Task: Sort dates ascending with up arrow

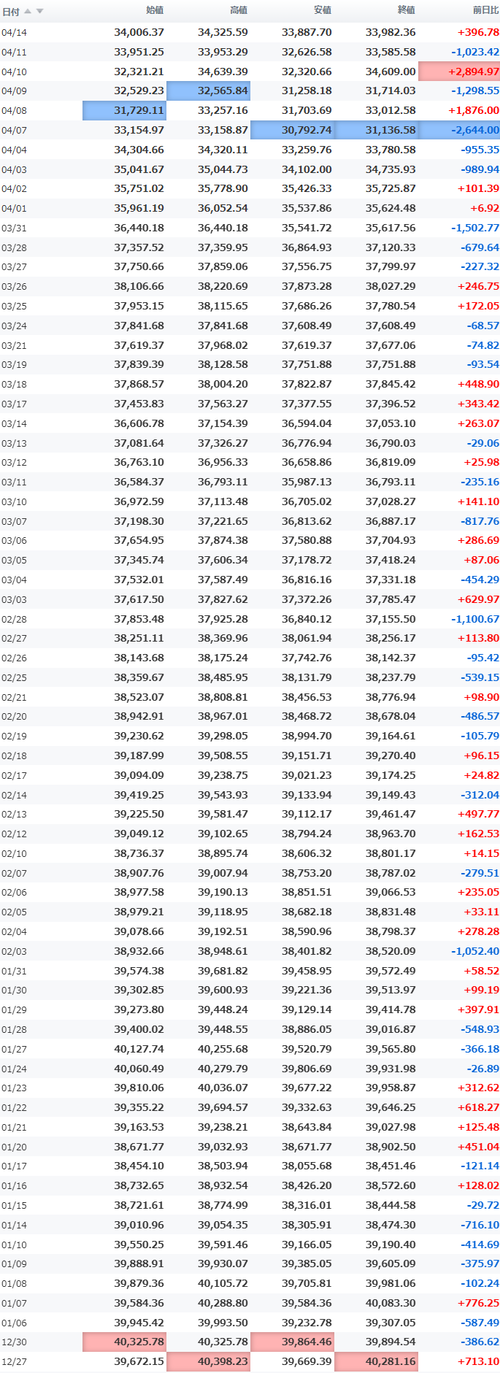Action: [28, 11]
